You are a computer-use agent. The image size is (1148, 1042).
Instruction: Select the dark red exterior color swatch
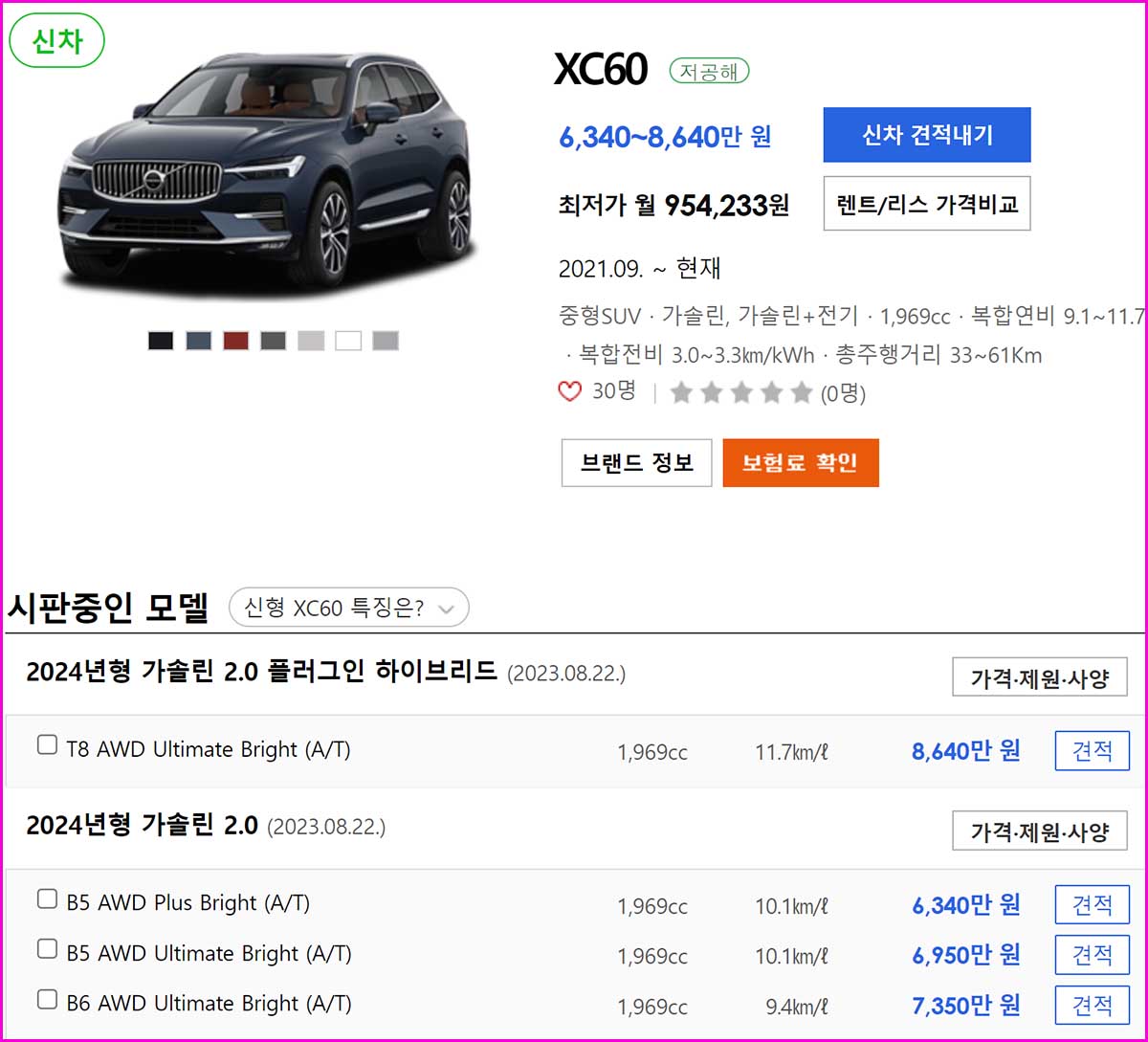point(235,340)
